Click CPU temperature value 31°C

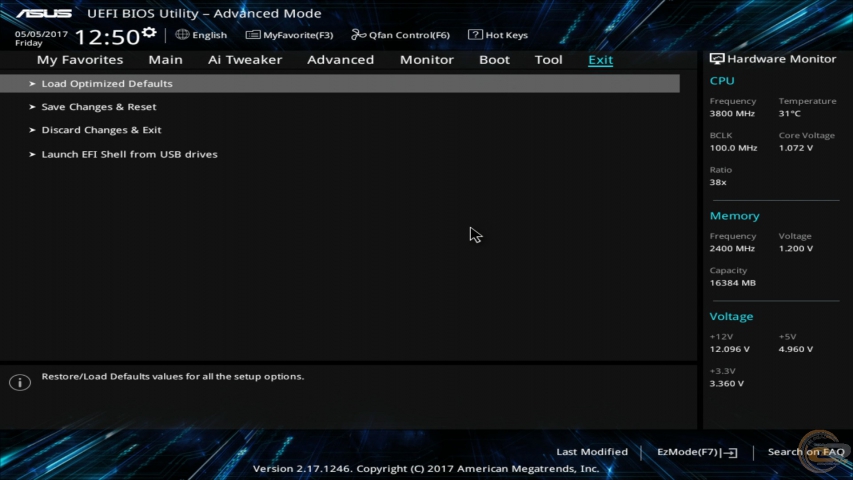coord(789,114)
